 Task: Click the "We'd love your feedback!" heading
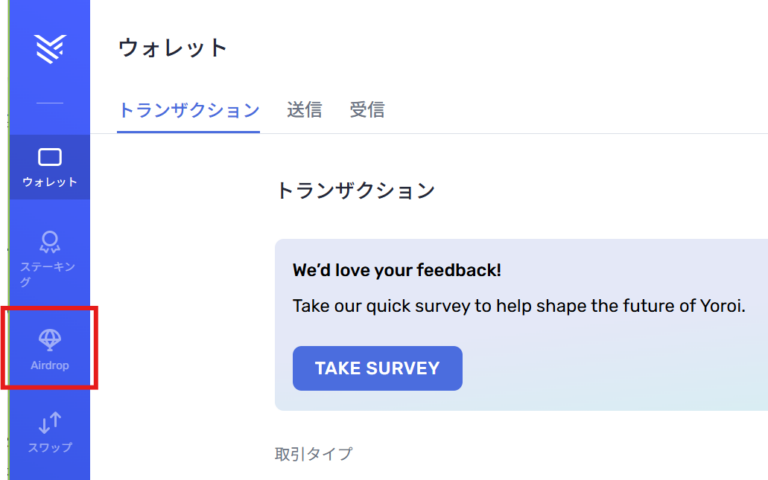397,270
